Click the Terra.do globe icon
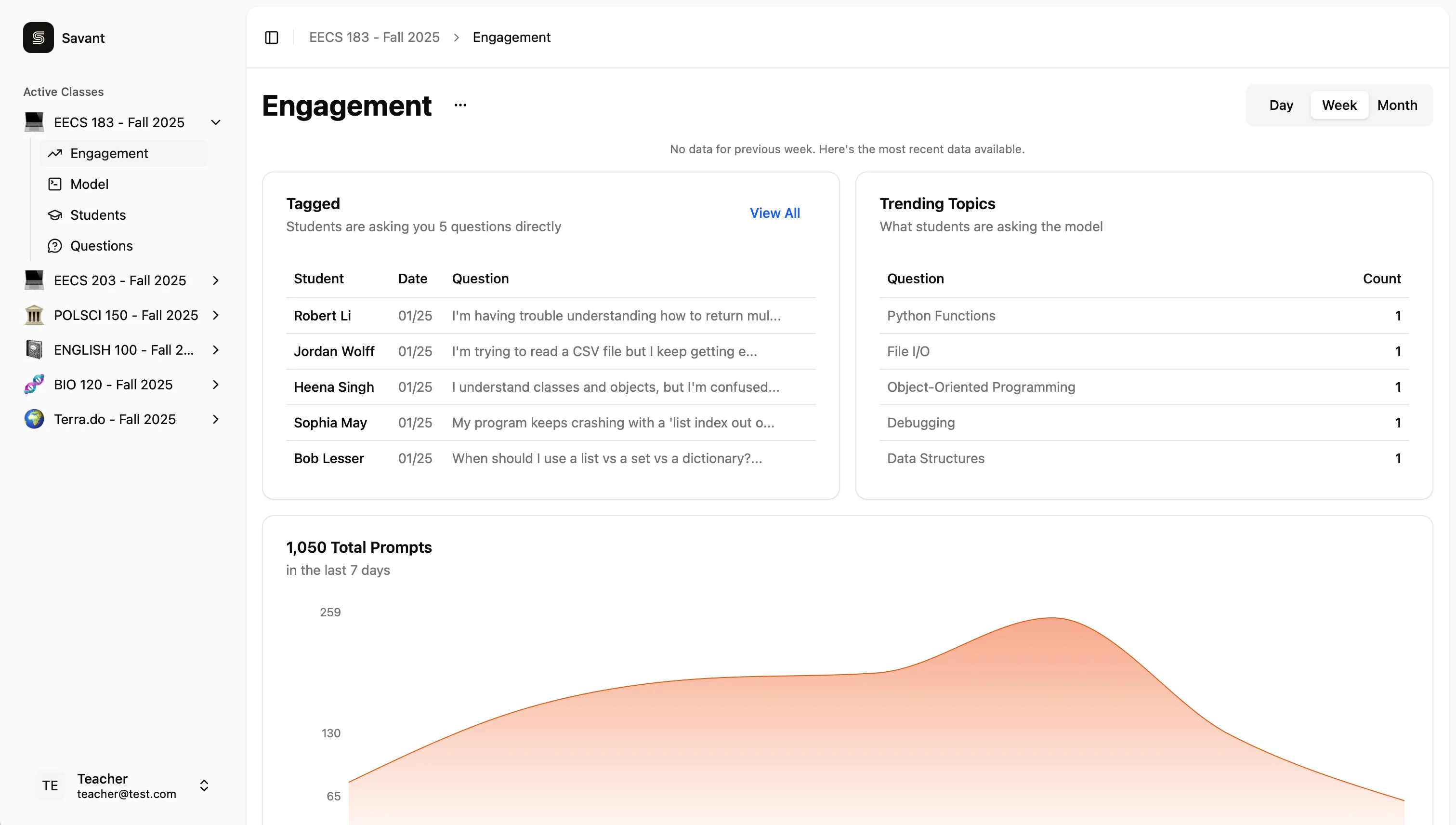 click(34, 419)
